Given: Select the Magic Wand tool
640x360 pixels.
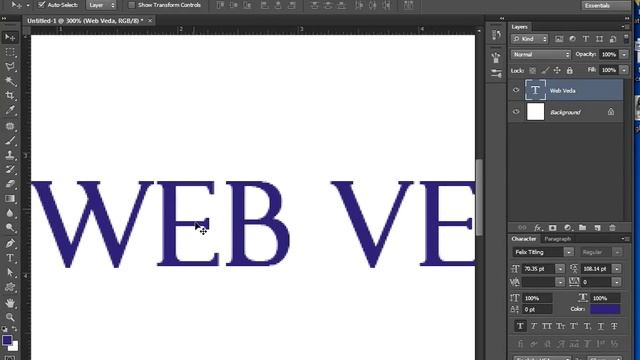Looking at the screenshot, I should 10,81.
